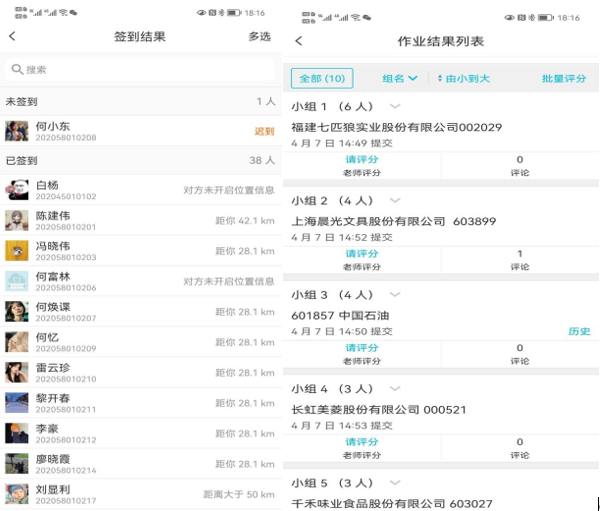Open comments of 小组 4 submission
The height and width of the screenshot is (511, 600).
point(520,448)
